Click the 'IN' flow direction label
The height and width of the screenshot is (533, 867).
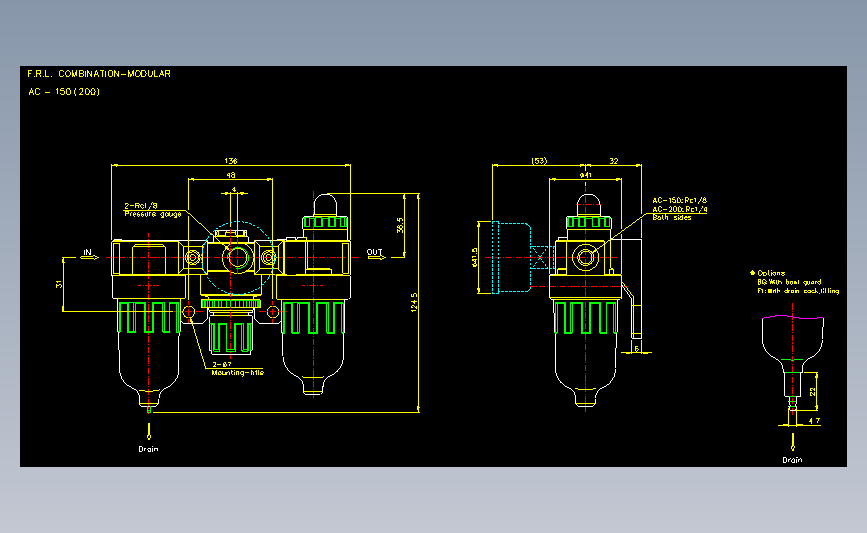pos(87,252)
